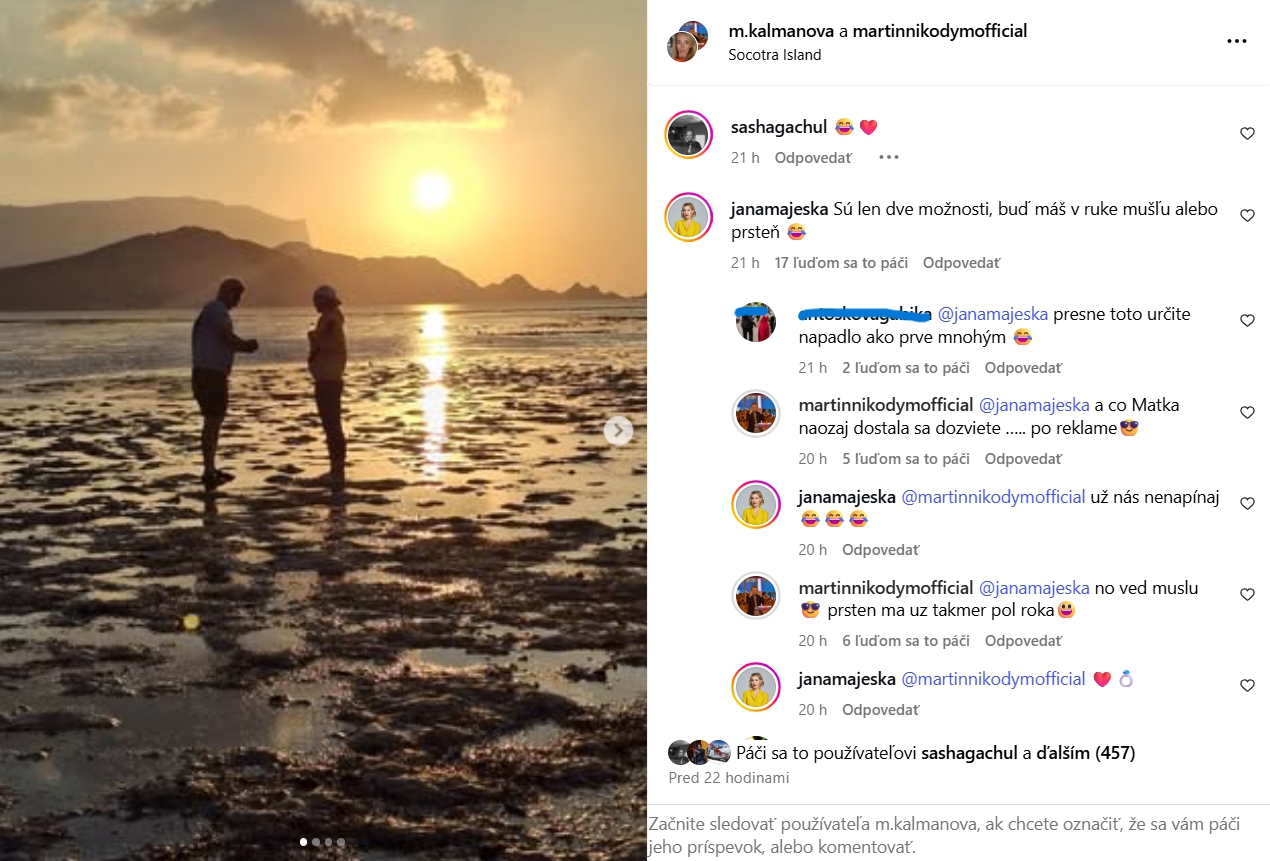The image size is (1270, 861).
Task: Like sashagachul's comment with the heart
Action: [x=1247, y=133]
